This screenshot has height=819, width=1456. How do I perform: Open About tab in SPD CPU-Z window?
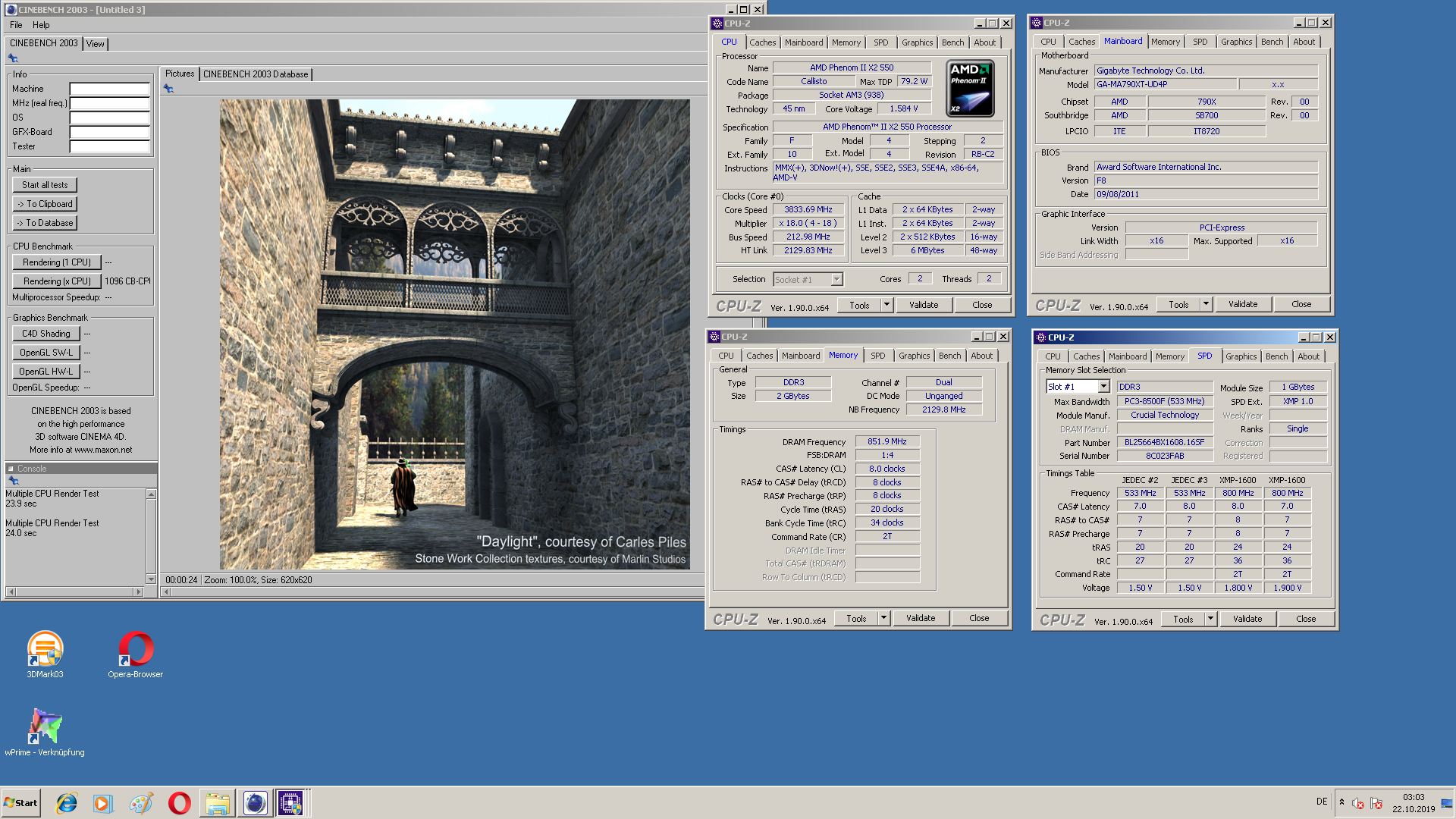1308,356
